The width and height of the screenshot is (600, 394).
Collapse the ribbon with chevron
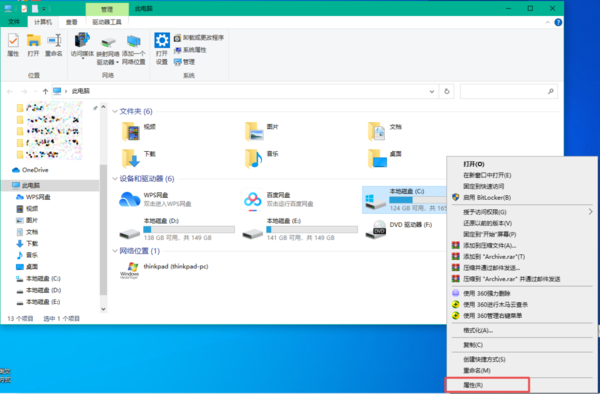pyautogui.click(x=547, y=22)
